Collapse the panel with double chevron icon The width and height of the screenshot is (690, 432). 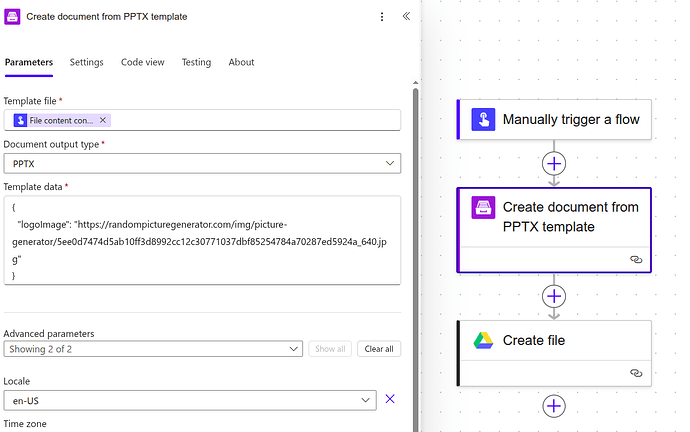pyautogui.click(x=406, y=16)
